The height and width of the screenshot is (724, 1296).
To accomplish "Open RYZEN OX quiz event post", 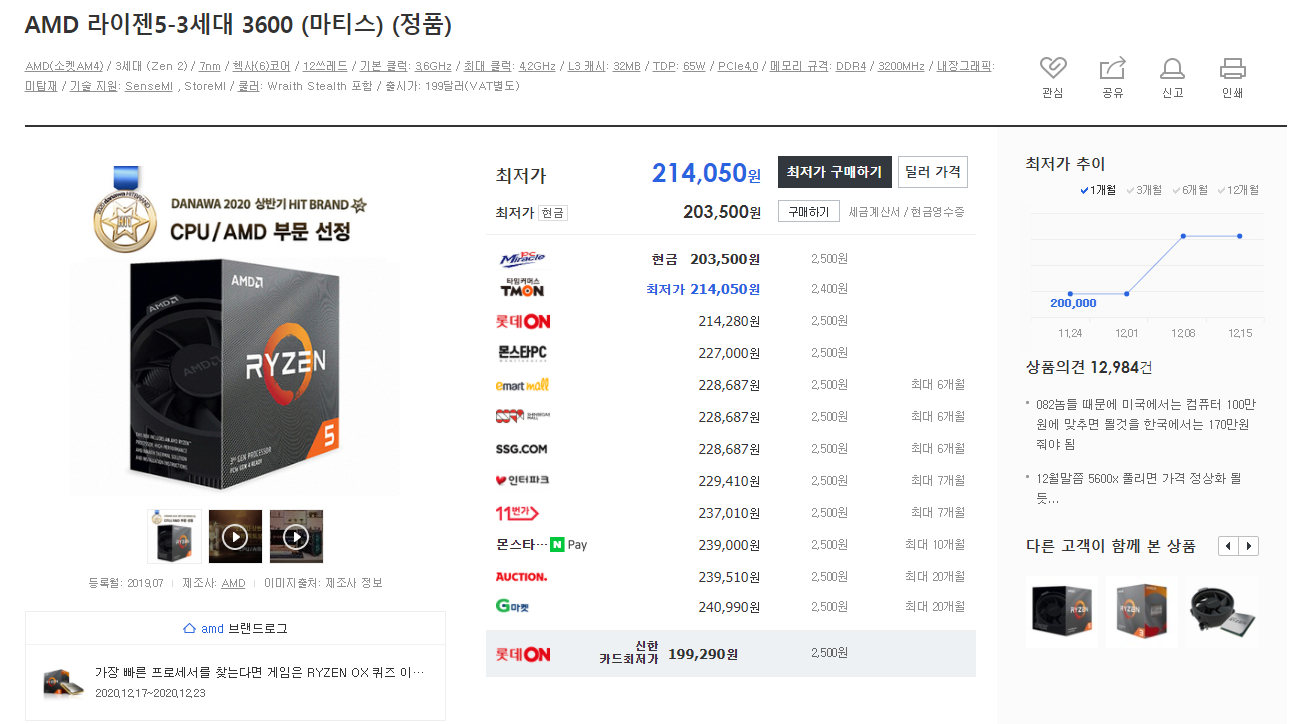I will click(x=259, y=672).
